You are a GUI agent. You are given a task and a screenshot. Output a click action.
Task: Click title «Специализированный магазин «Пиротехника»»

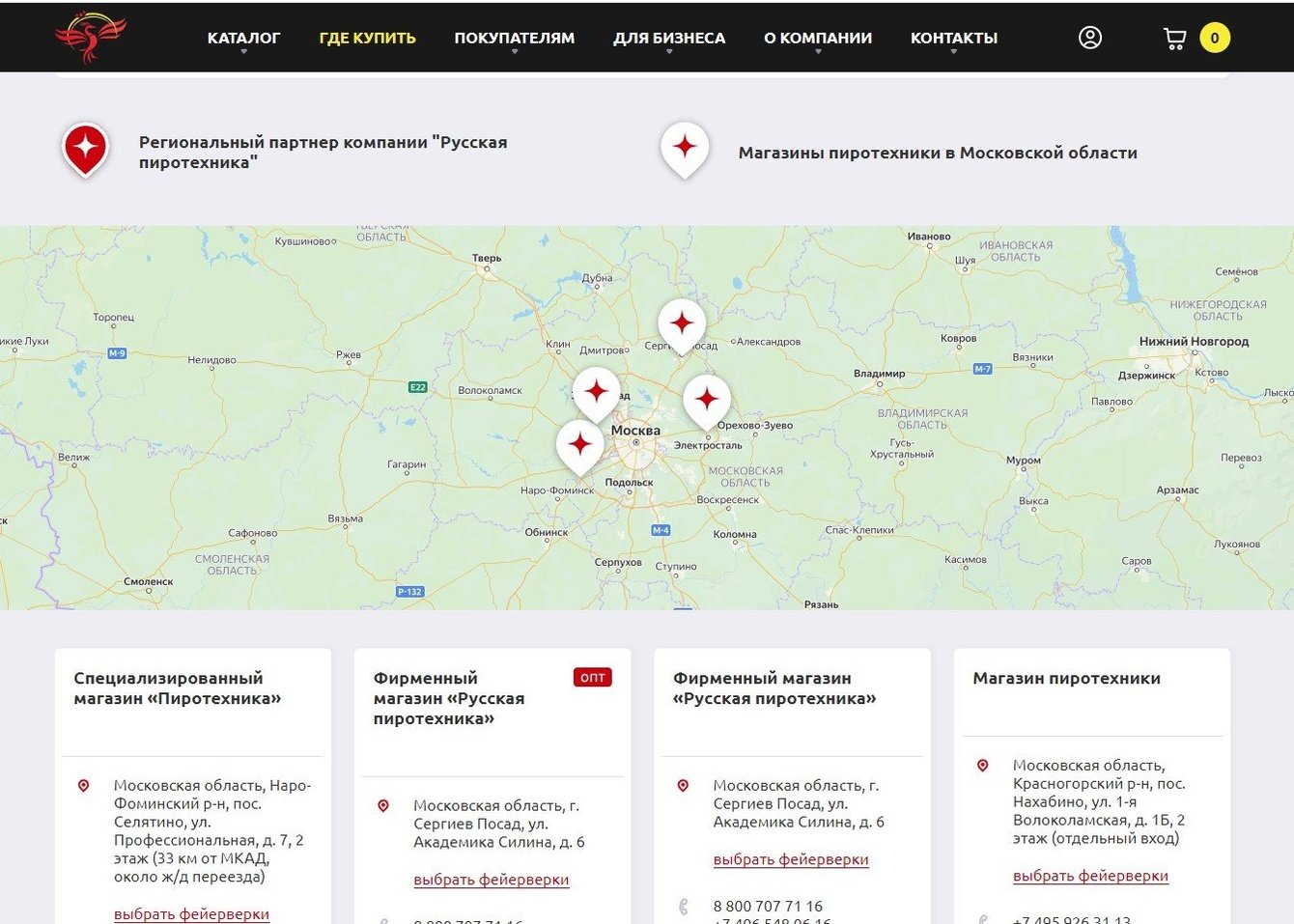pyautogui.click(x=178, y=688)
